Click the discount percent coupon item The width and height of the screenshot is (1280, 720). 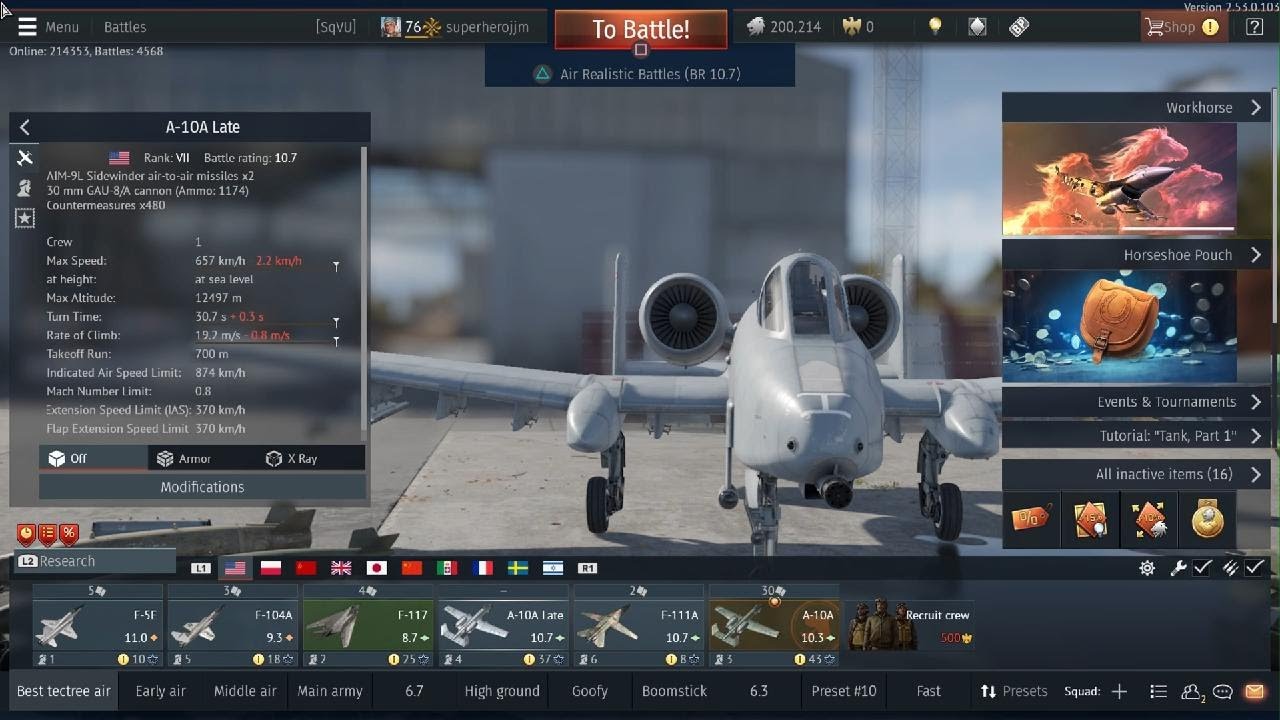(x=1030, y=519)
